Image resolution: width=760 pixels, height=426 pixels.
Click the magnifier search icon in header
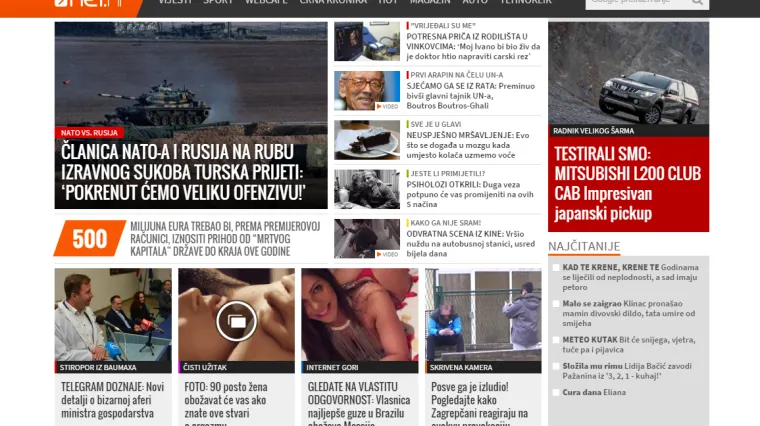click(x=697, y=2)
